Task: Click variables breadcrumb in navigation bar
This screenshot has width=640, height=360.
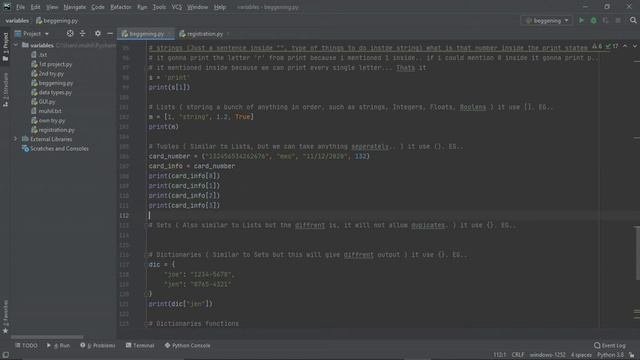Action: (17, 20)
